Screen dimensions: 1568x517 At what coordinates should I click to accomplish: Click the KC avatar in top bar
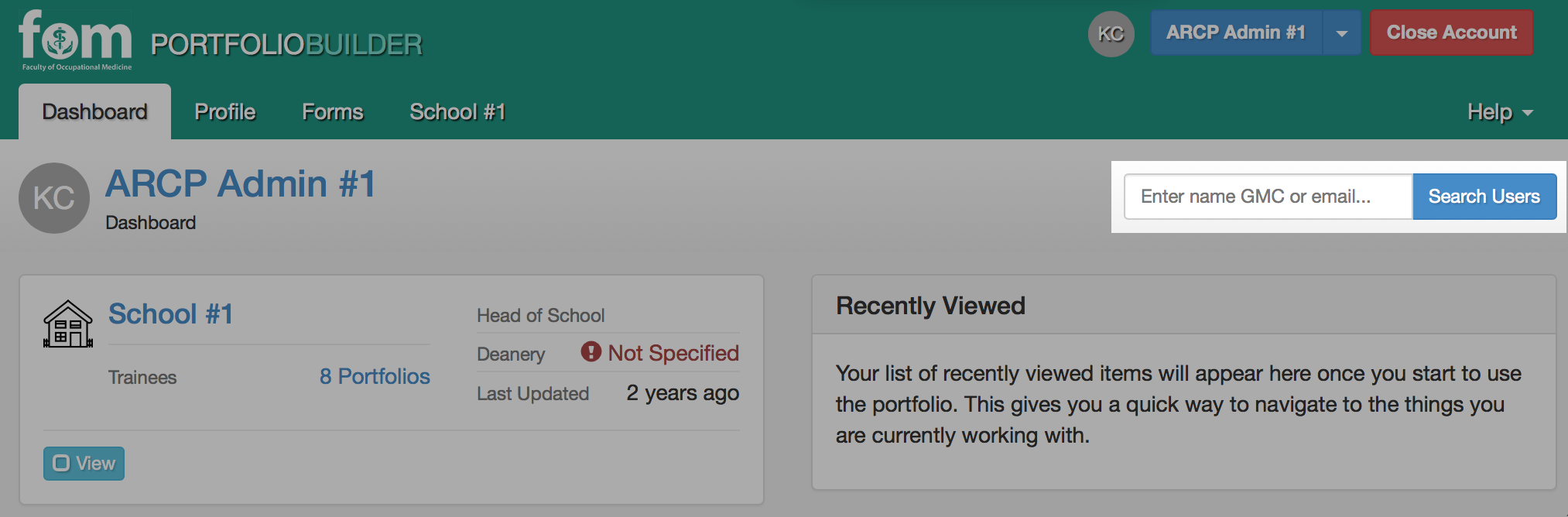click(1111, 34)
